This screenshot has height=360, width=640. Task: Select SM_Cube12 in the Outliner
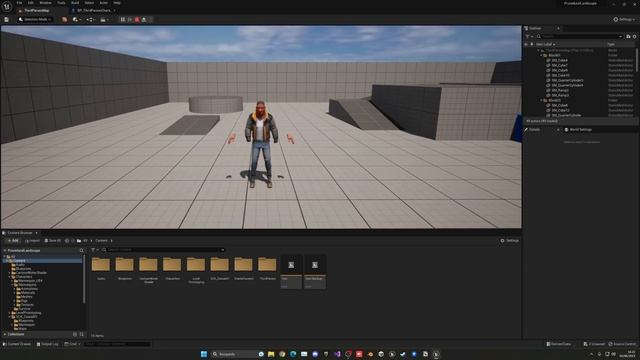(560, 110)
